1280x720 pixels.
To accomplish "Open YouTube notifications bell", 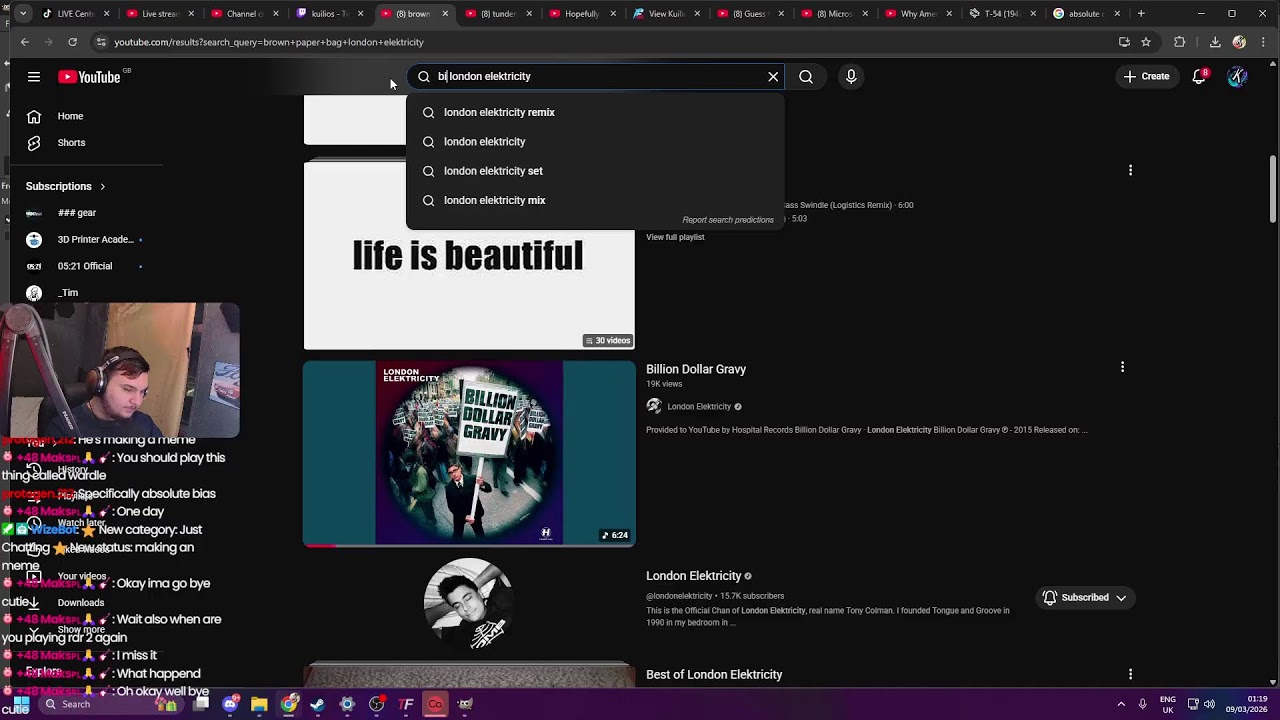I will (1199, 76).
